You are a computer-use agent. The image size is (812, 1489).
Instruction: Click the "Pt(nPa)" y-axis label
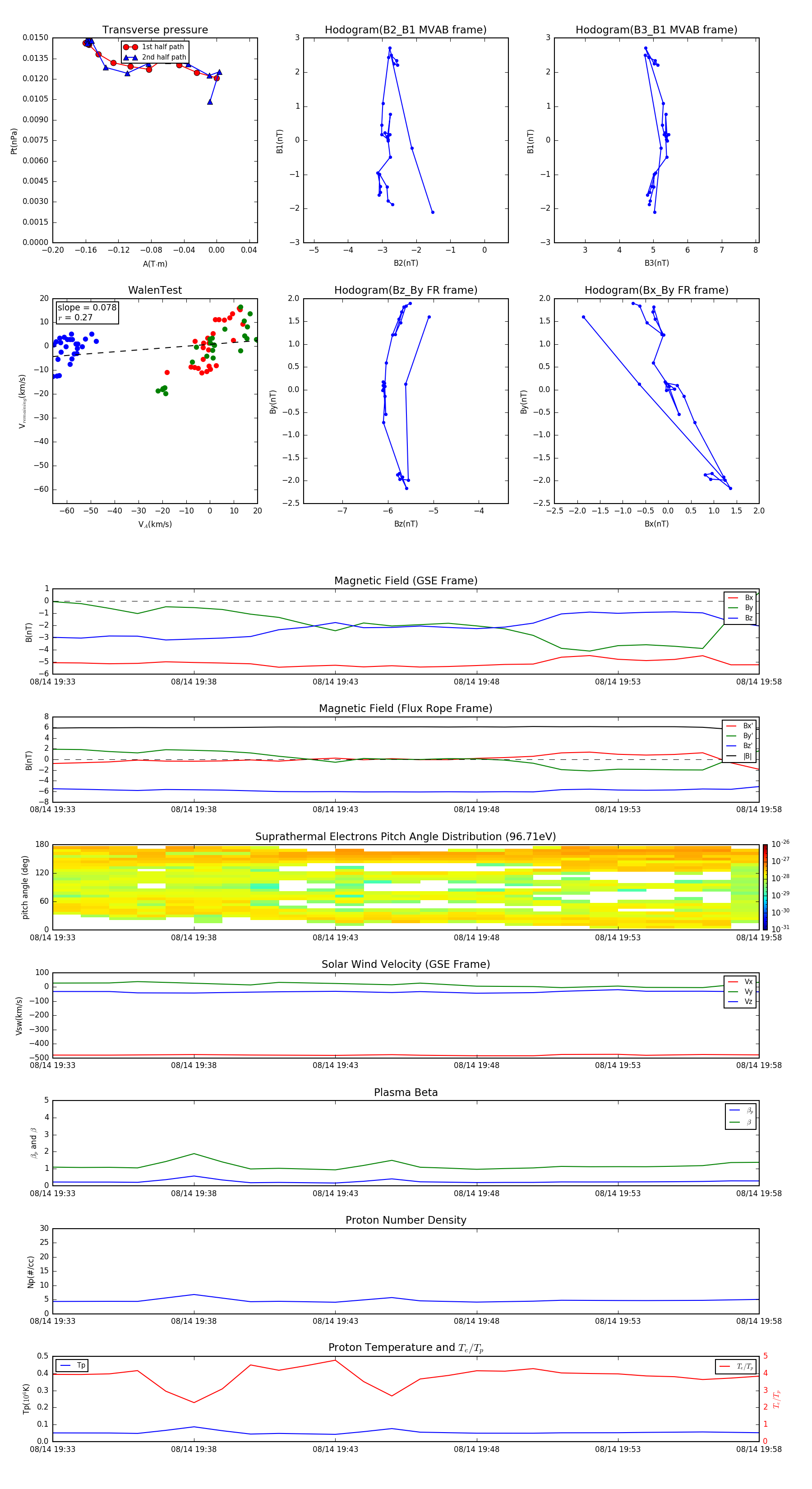click(x=14, y=140)
